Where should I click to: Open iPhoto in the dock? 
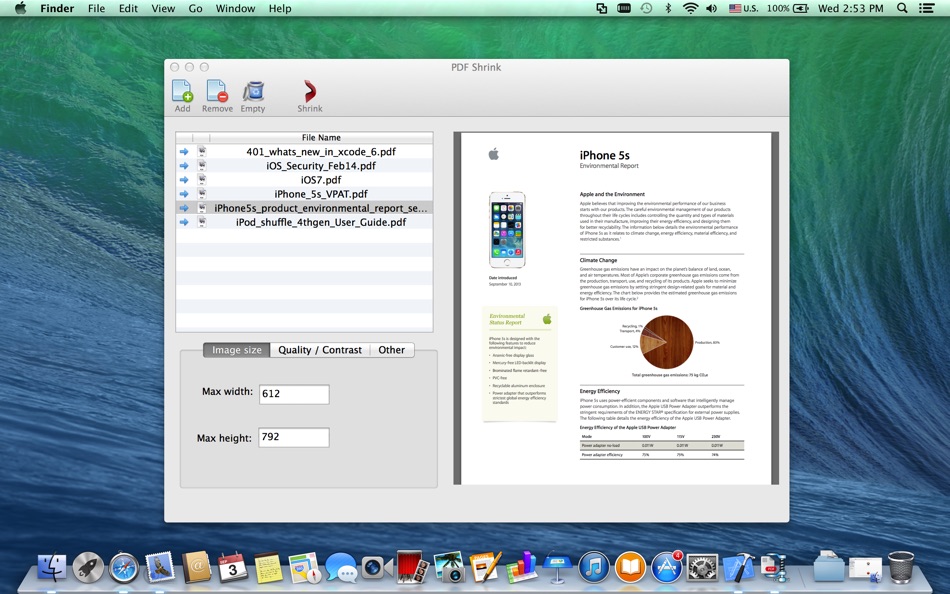449,568
